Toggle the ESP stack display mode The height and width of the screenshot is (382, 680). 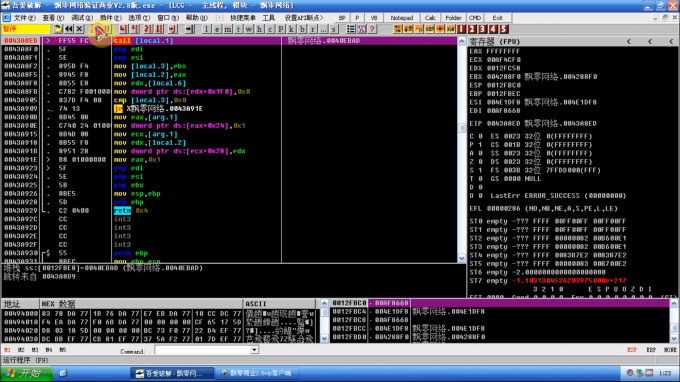point(632,350)
